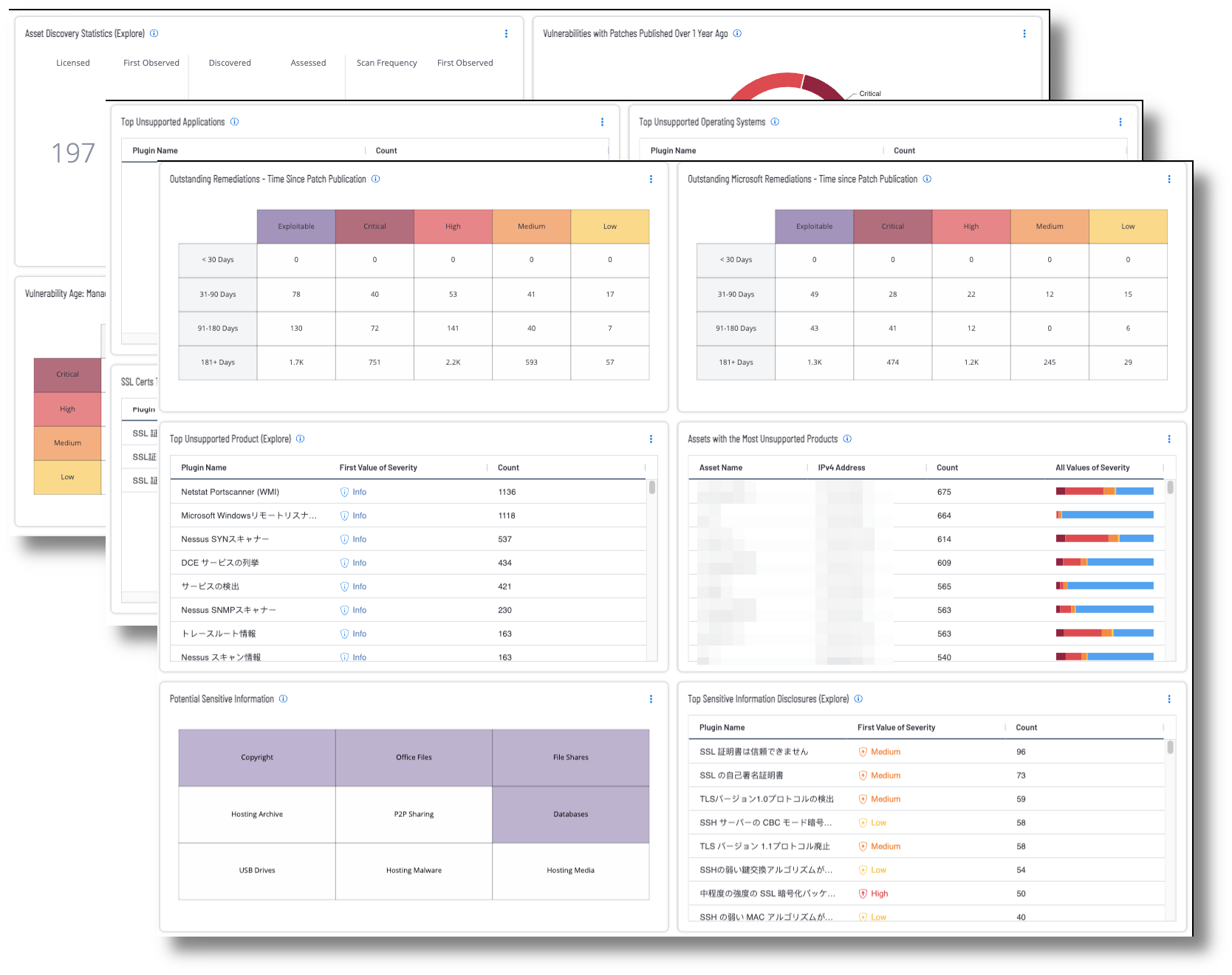Open three-dot menu for Top Unsupported Operating Systems
1232x975 pixels.
point(1120,122)
